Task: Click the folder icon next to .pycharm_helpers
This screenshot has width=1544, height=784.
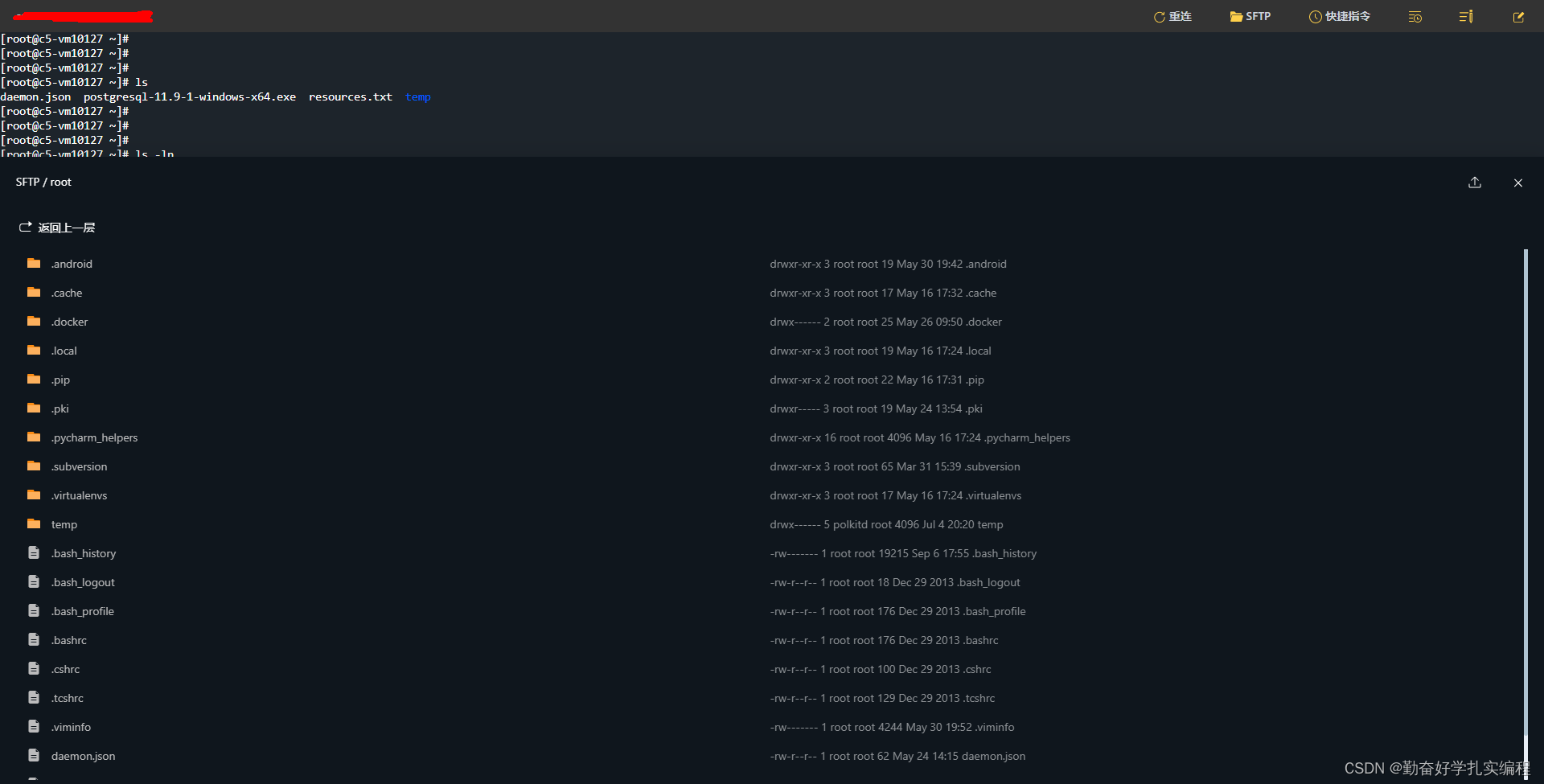Action: [32, 437]
